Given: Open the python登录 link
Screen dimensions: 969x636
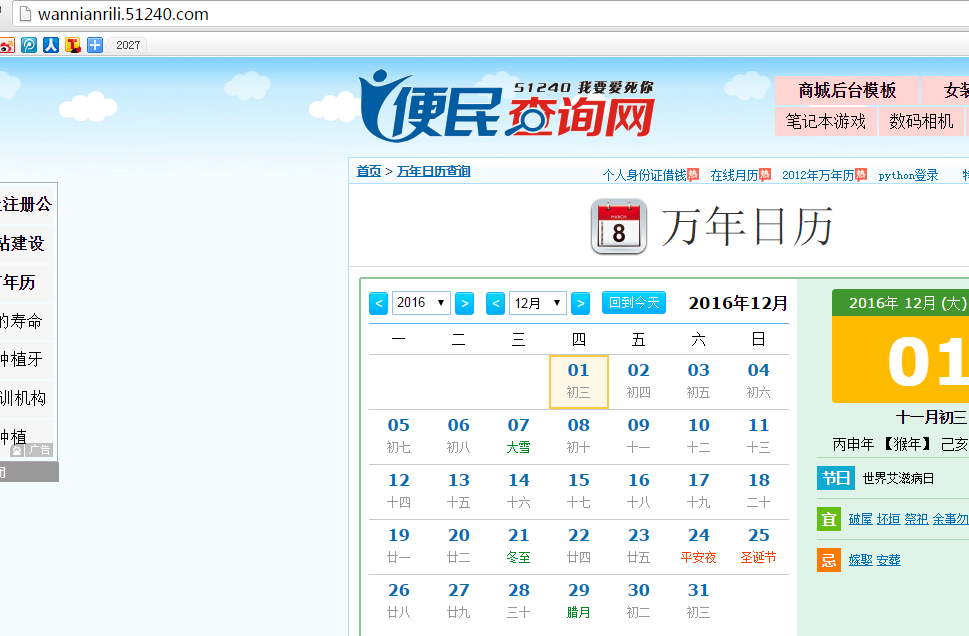Looking at the screenshot, I should point(908,175).
